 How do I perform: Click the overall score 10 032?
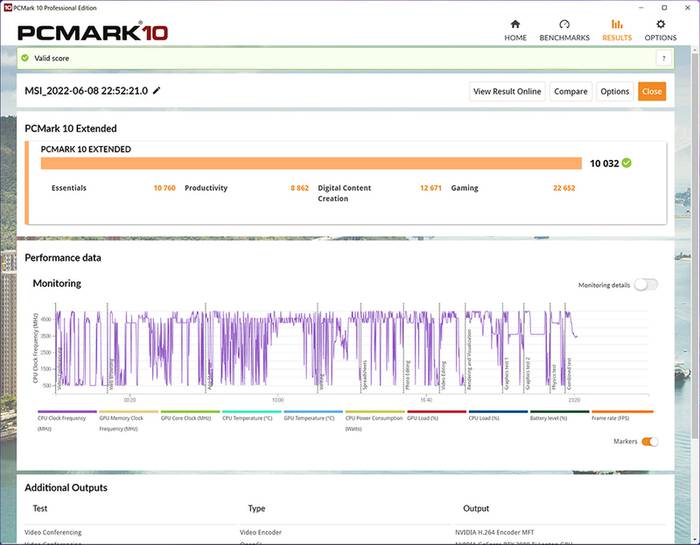click(x=604, y=163)
